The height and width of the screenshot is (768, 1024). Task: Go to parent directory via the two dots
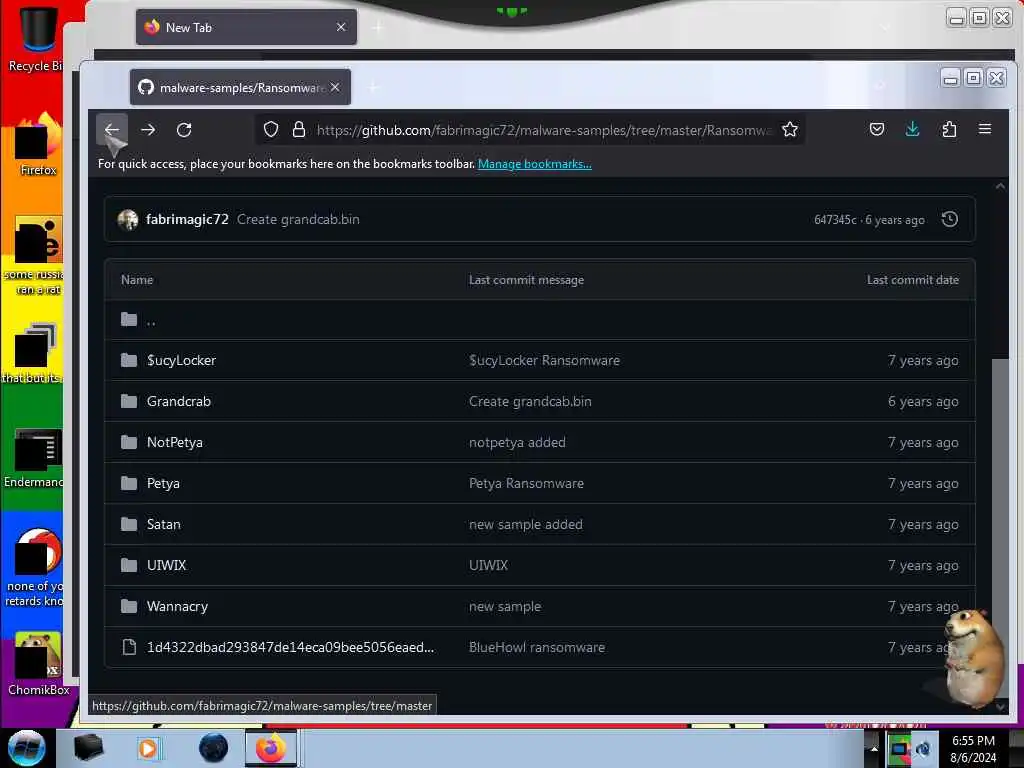(151, 320)
